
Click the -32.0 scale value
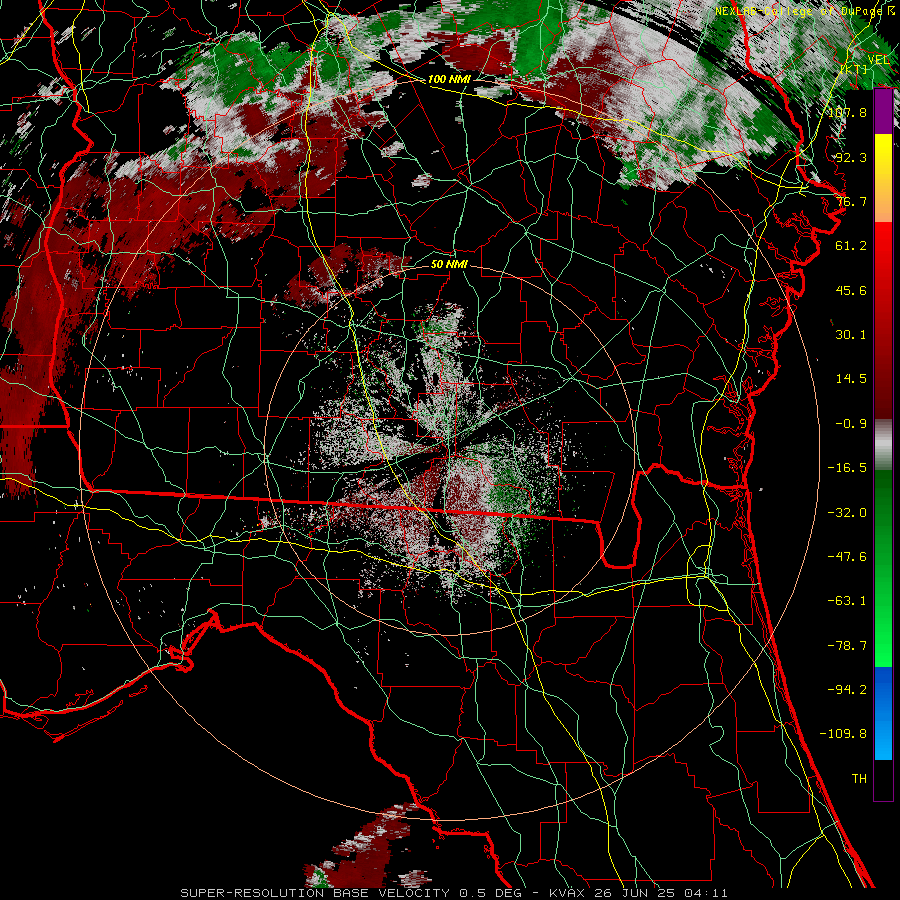point(847,513)
